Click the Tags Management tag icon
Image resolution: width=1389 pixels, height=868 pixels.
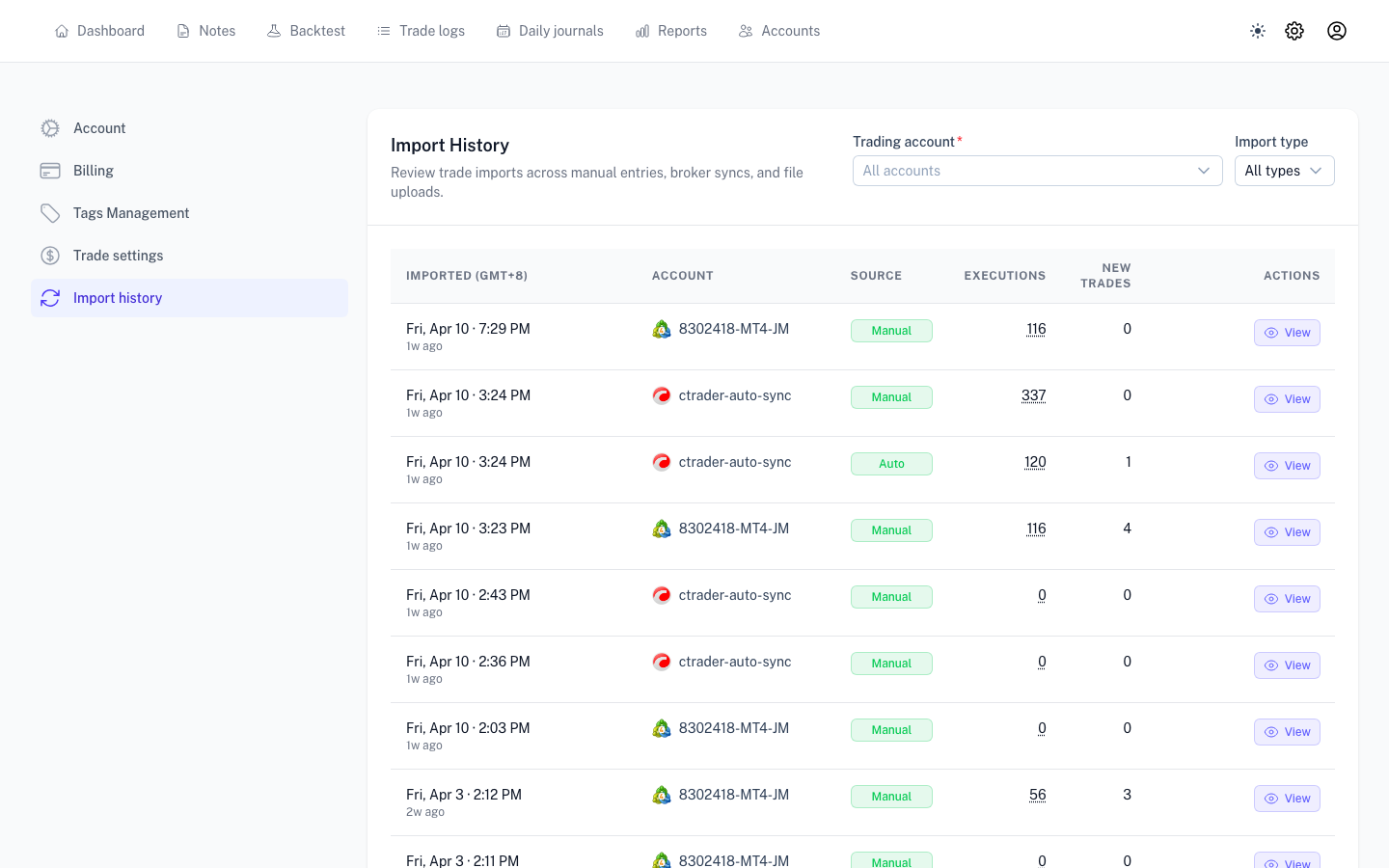[x=50, y=213]
